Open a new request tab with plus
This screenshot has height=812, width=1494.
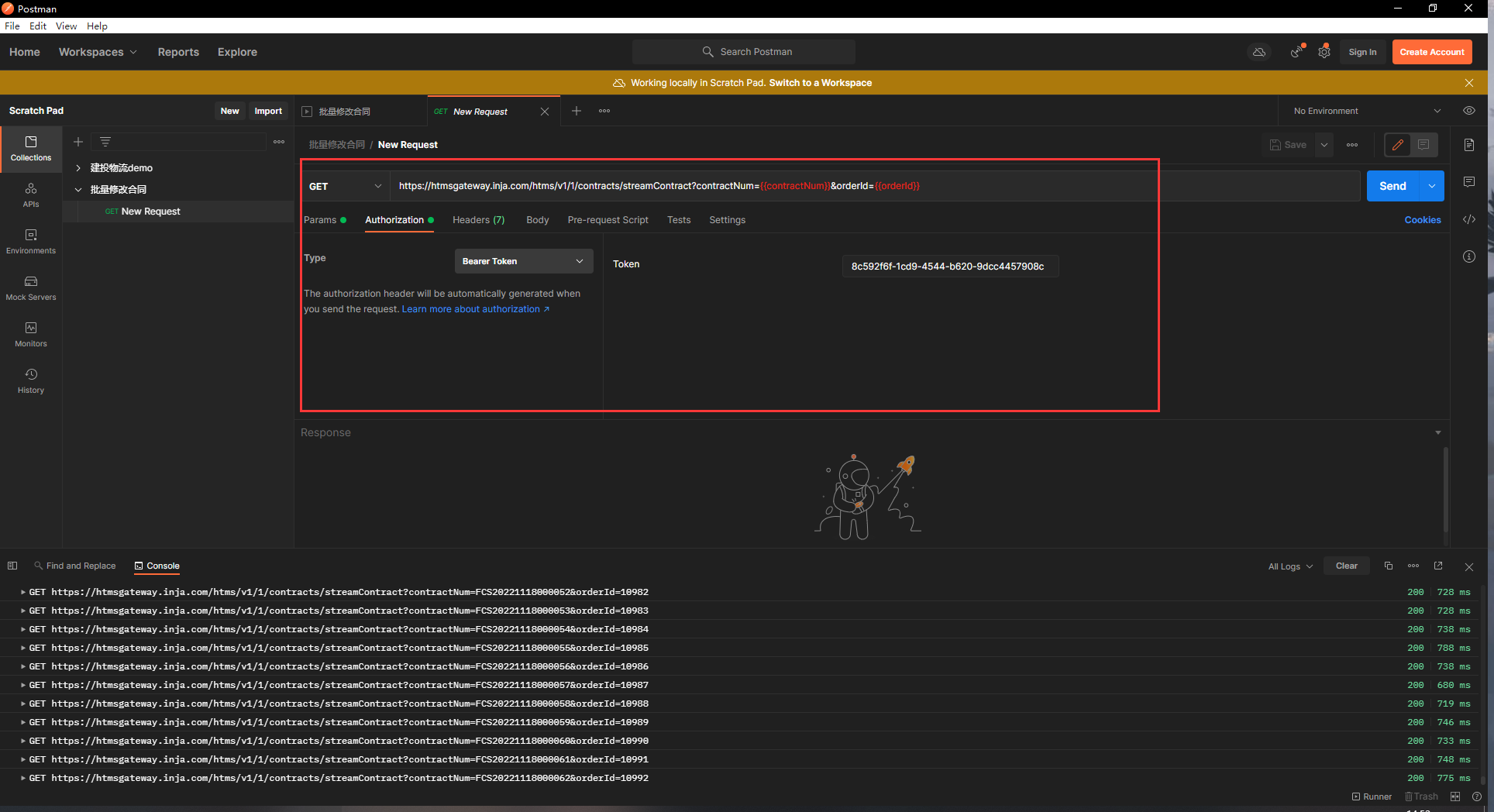(x=577, y=111)
